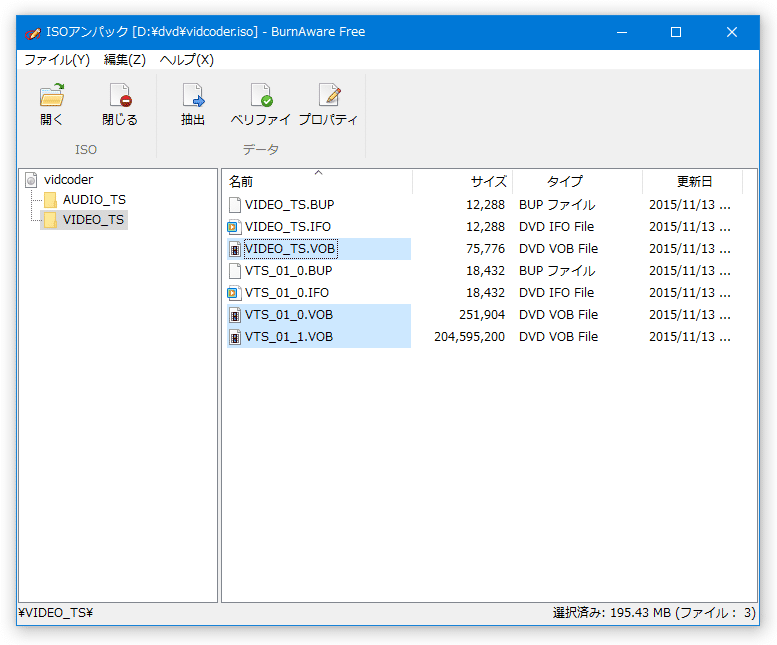The height and width of the screenshot is (645, 777).
Task: Click the VIDEO_TS.BUP blank file icon
Action: 235,205
